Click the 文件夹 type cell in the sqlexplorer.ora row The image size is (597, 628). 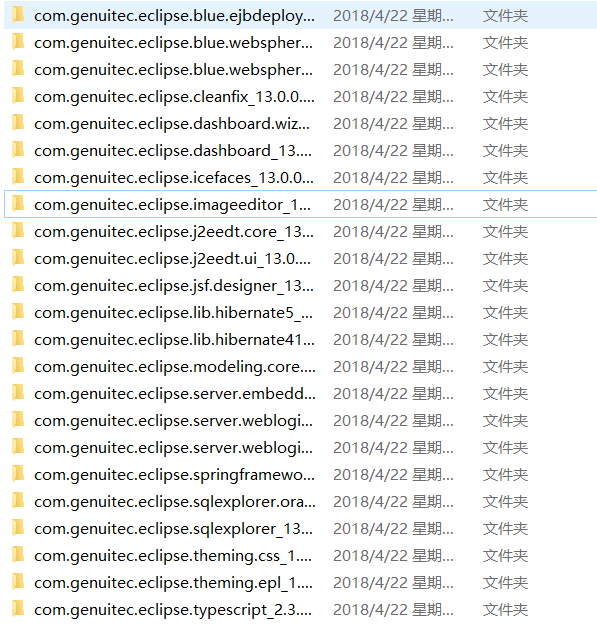click(x=505, y=502)
